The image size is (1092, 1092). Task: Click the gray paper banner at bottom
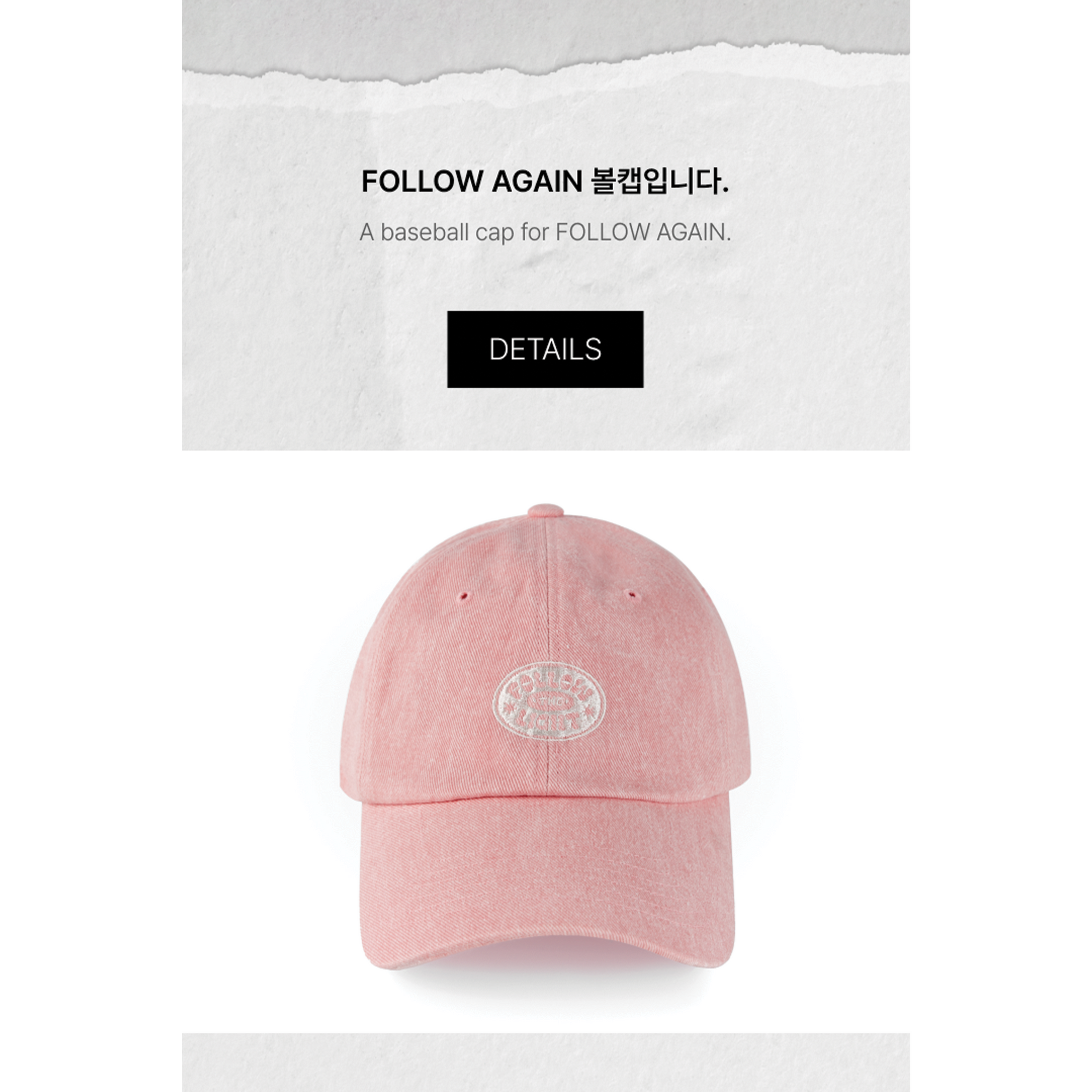pyautogui.click(x=546, y=1063)
